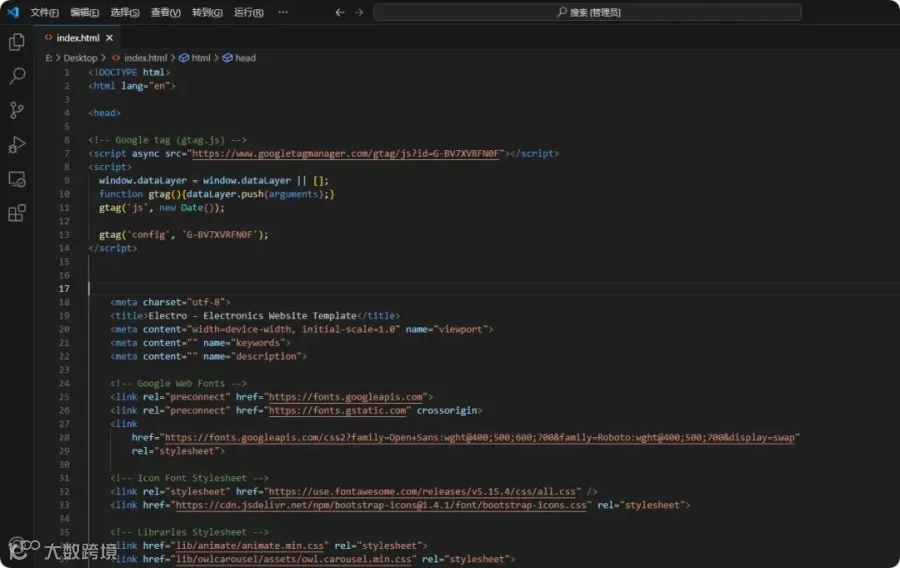Click the closing </script> tag on line 14
Image resolution: width=900 pixels, height=568 pixels.
tap(112, 248)
